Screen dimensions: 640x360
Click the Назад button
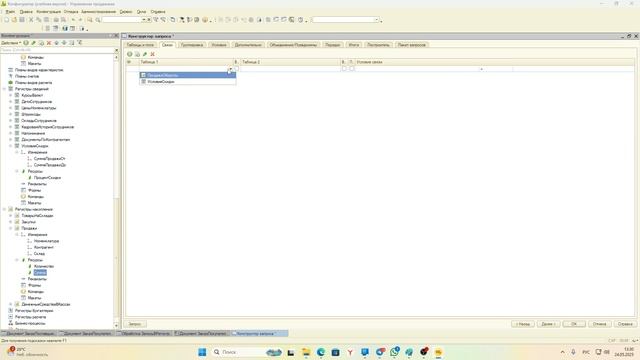[x=523, y=324]
